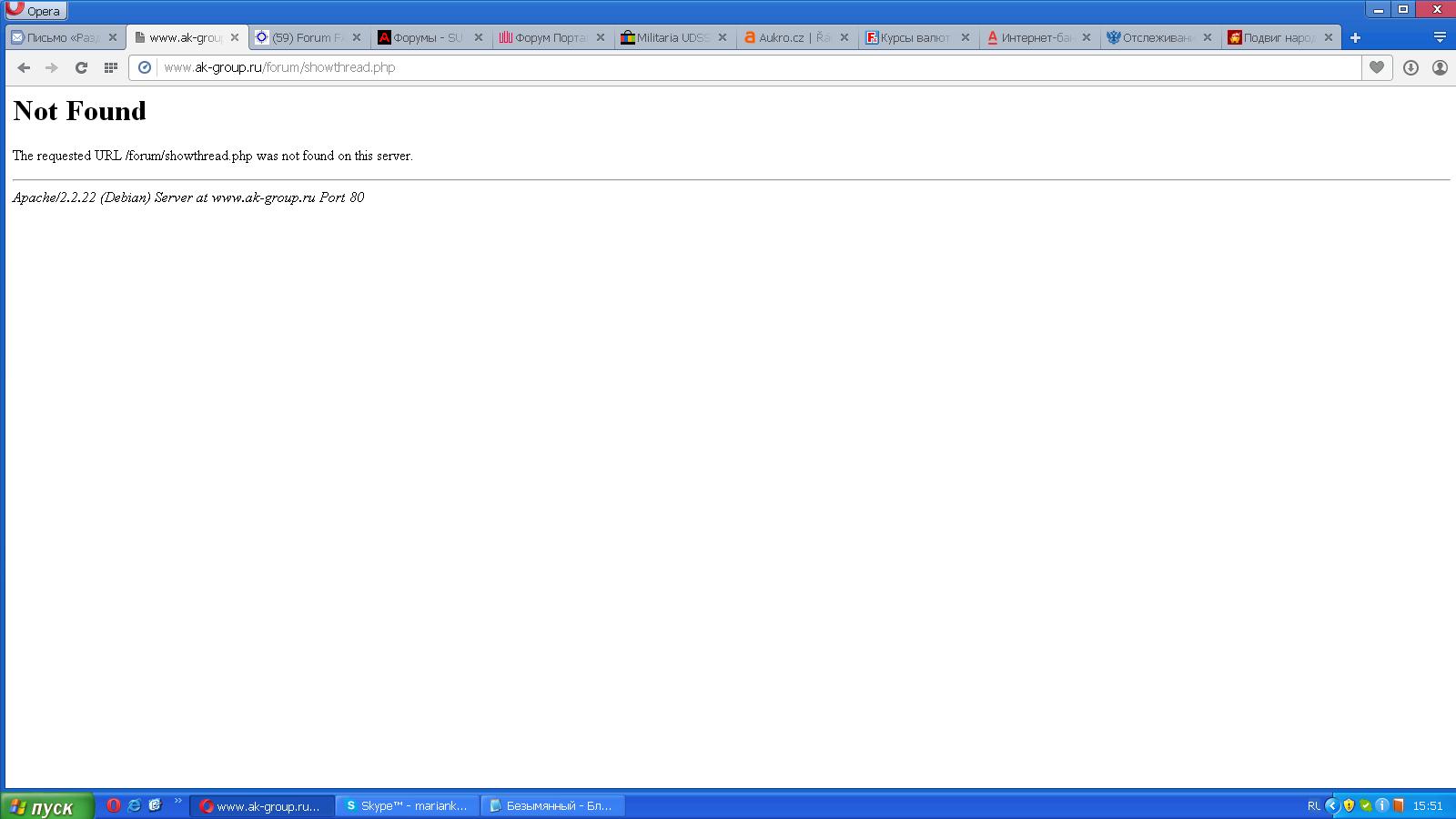Go back with the back arrow
Screen dimensions: 1456x819
[24, 67]
